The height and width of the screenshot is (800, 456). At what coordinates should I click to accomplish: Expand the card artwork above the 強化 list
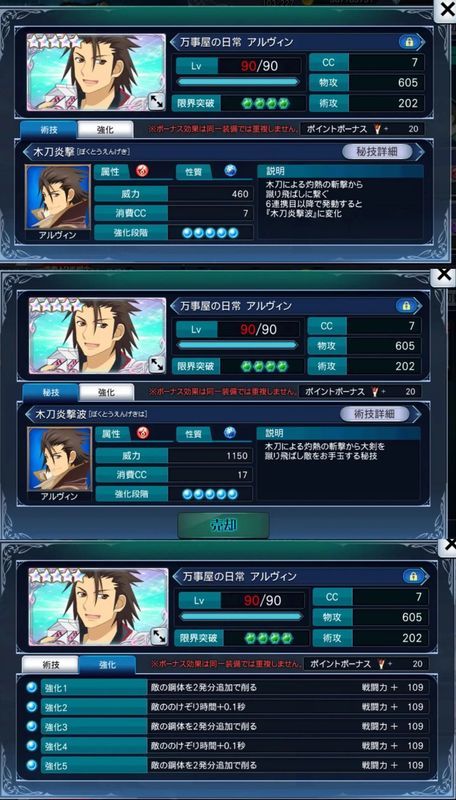[159, 636]
